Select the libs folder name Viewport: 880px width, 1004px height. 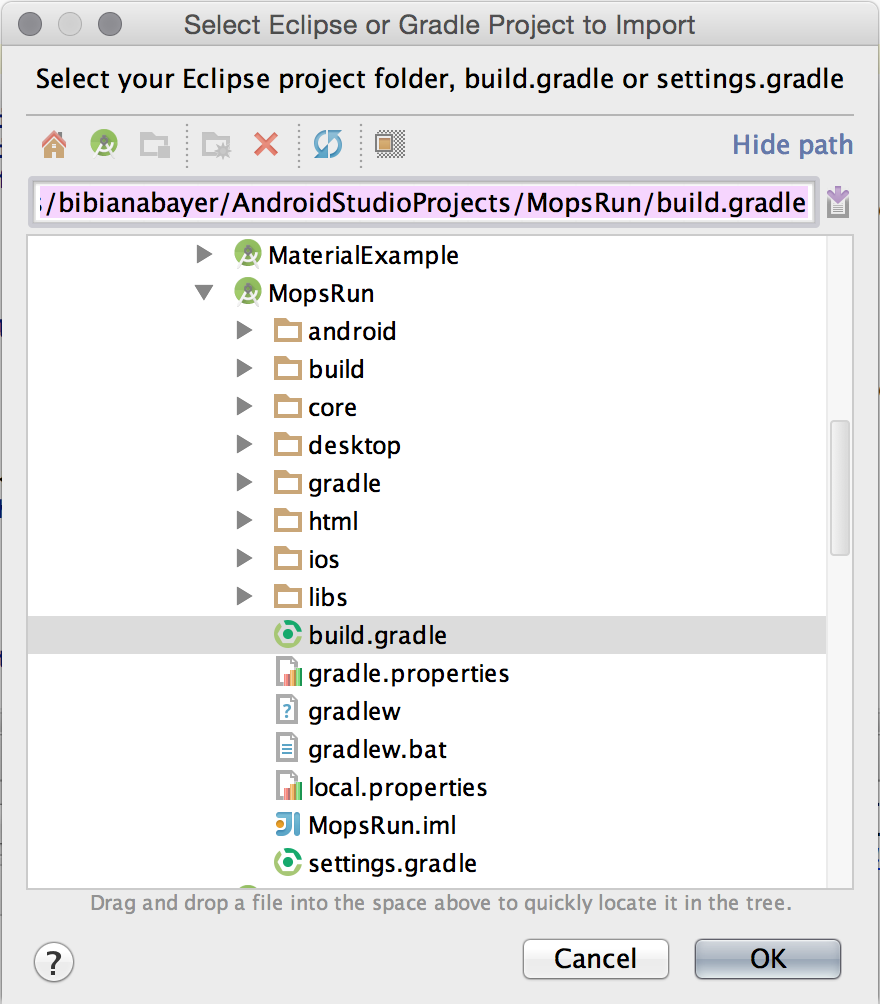(327, 597)
